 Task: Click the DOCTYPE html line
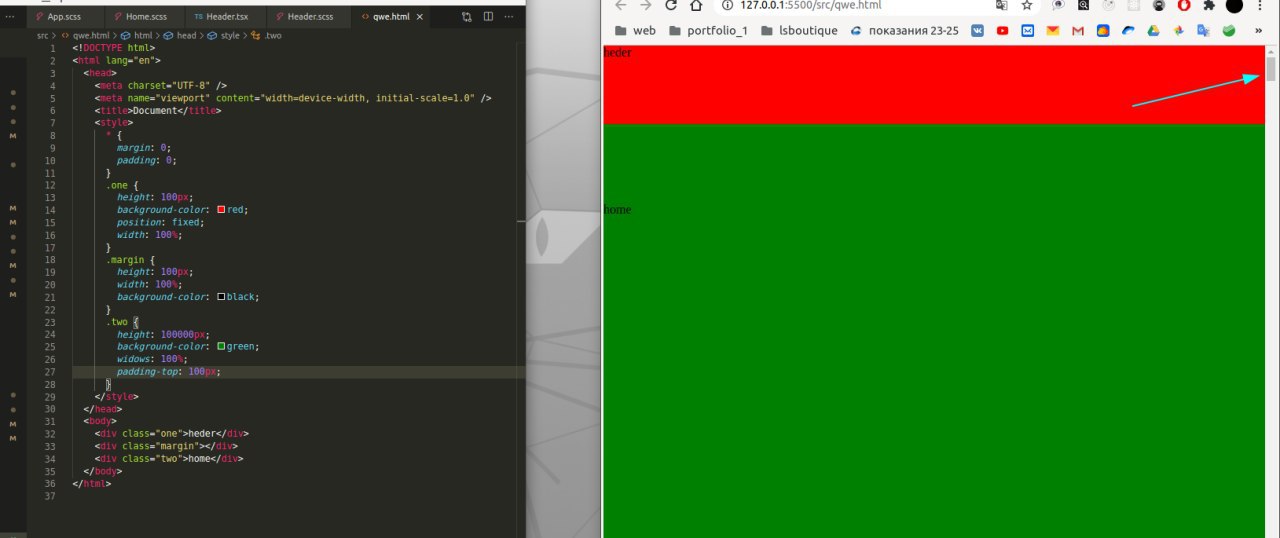pyautogui.click(x=113, y=48)
